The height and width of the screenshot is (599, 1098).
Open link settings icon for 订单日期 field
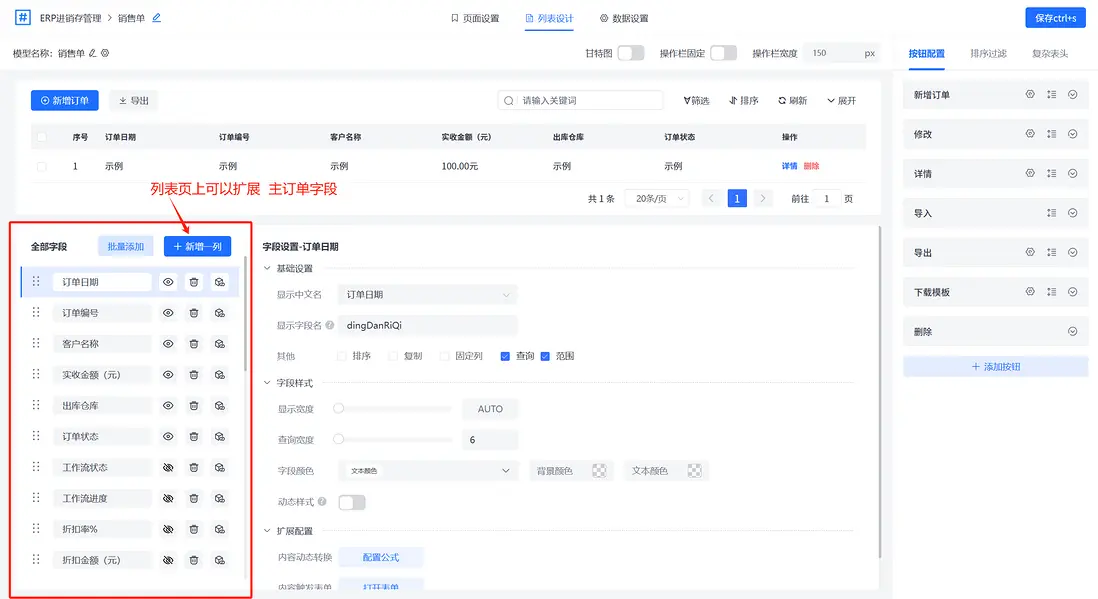220,282
